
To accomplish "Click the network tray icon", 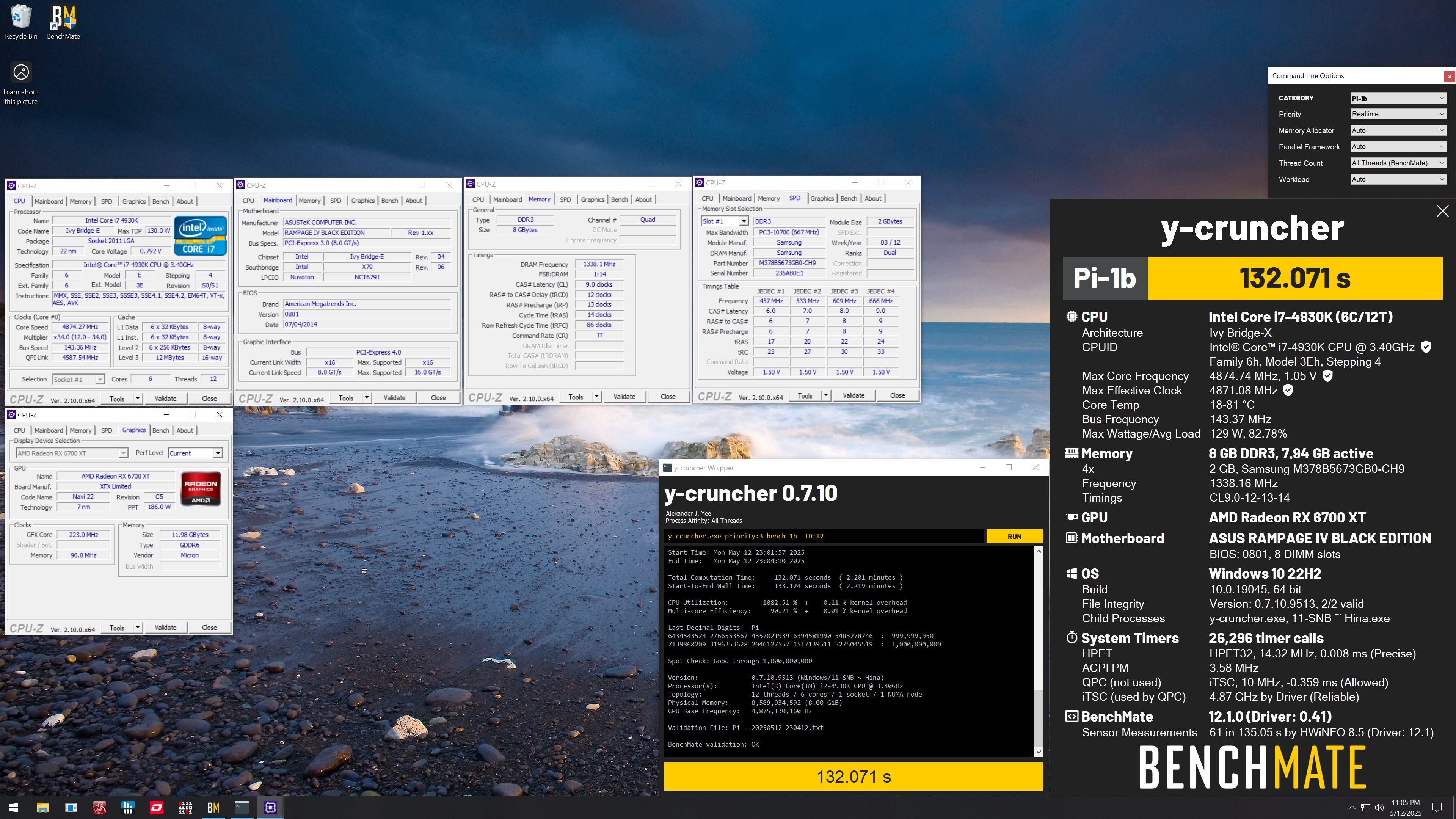I will [1365, 808].
